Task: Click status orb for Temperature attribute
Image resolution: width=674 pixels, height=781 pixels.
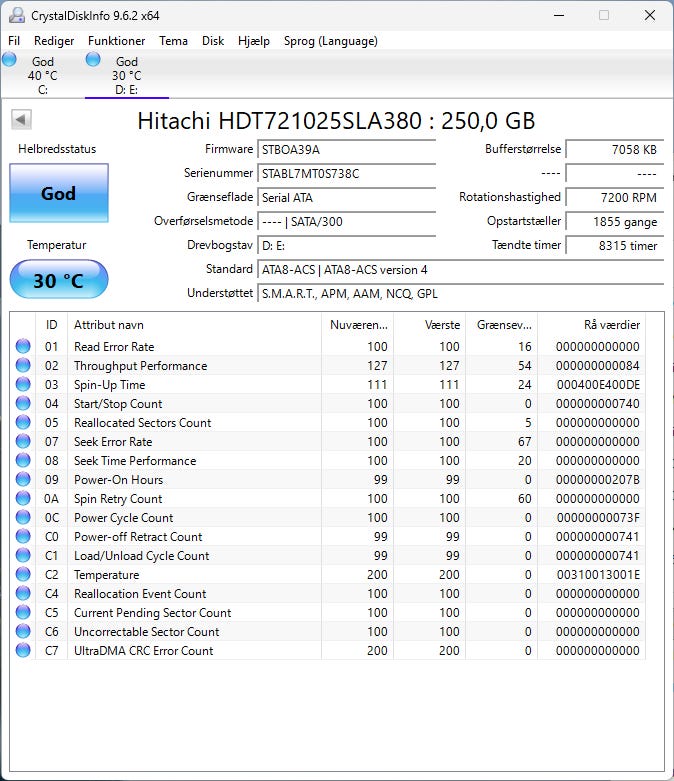Action: (x=23, y=575)
